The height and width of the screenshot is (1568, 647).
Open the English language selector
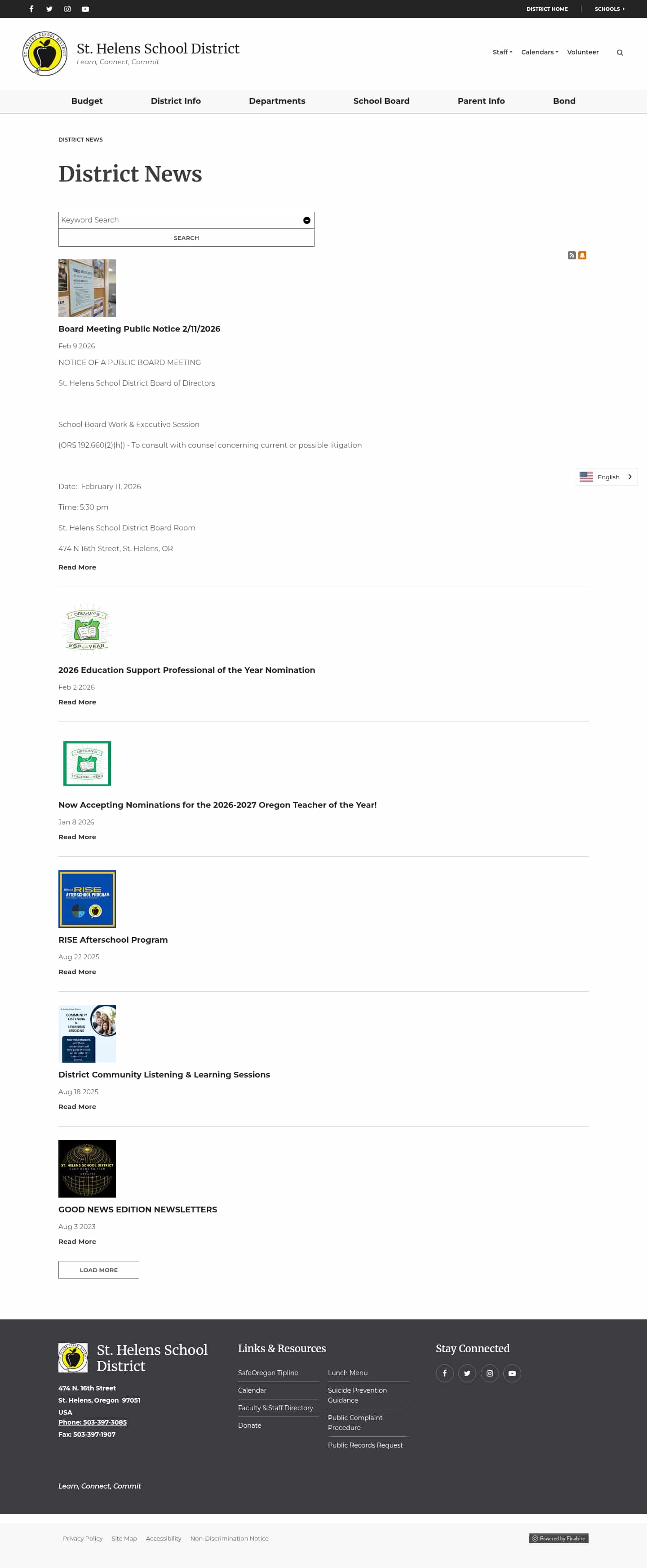click(606, 477)
